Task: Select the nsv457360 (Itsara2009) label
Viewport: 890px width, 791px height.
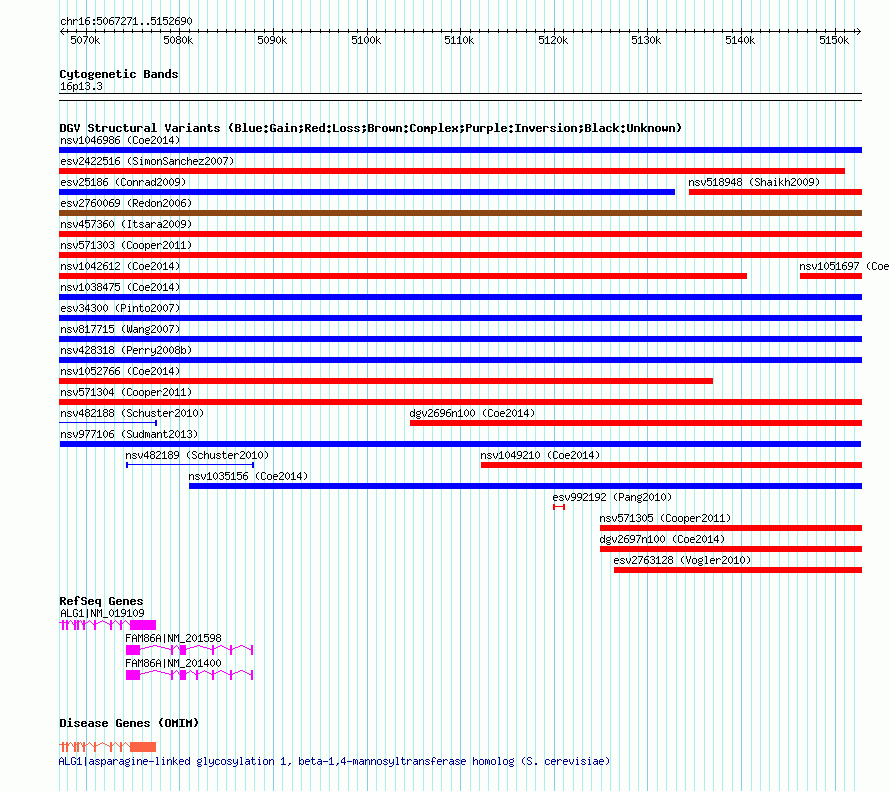Action: click(126, 224)
